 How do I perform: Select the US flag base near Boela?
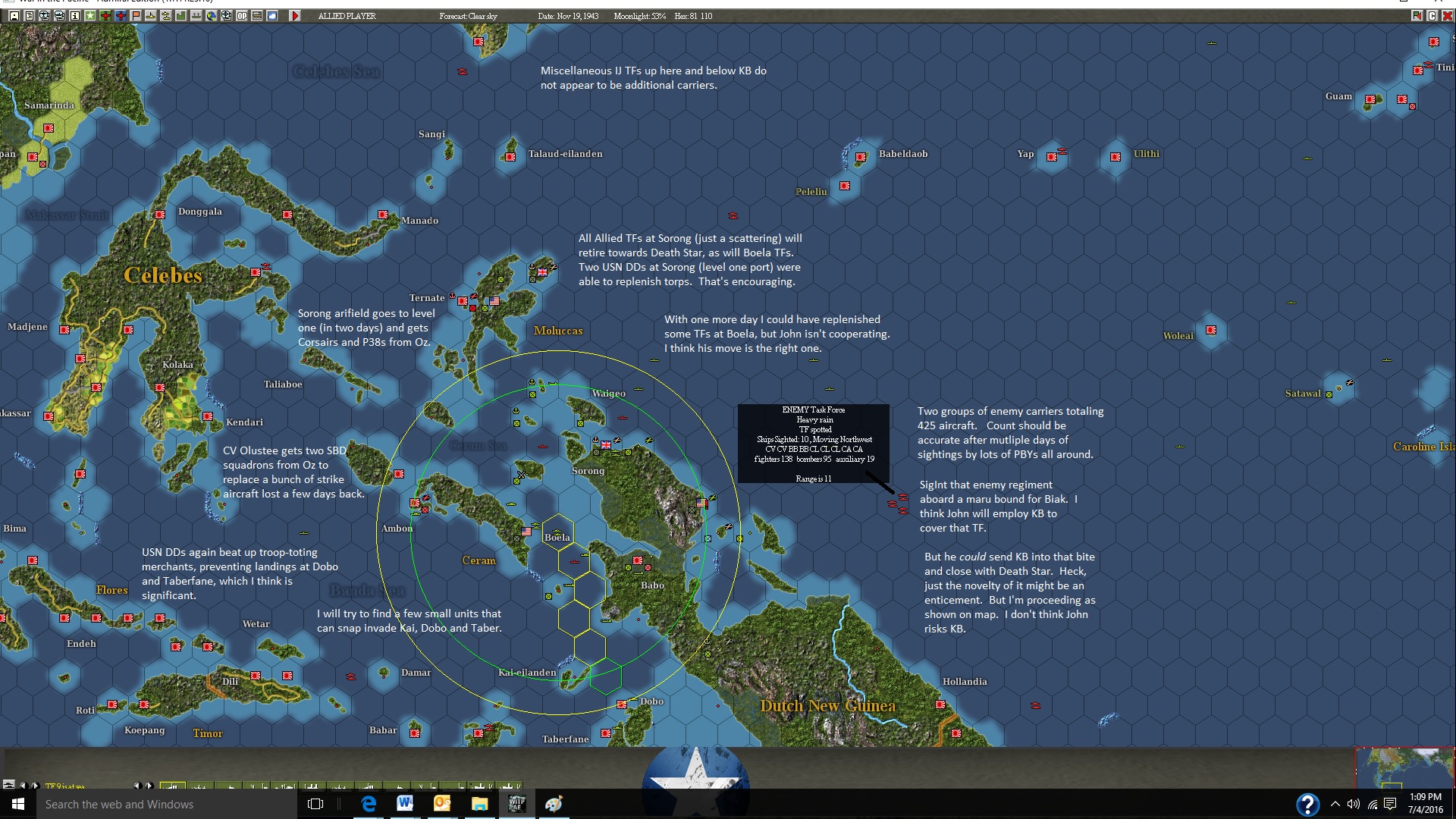point(526,532)
